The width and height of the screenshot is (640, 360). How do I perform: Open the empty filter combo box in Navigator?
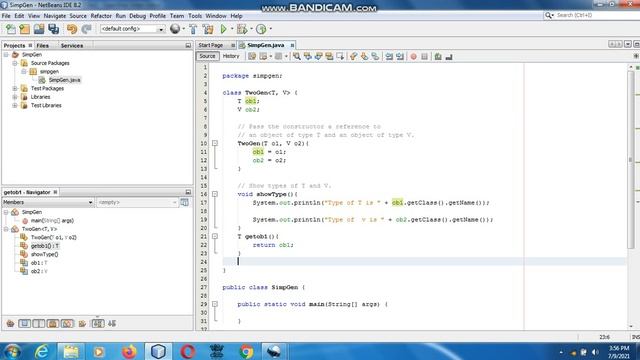(x=137, y=202)
